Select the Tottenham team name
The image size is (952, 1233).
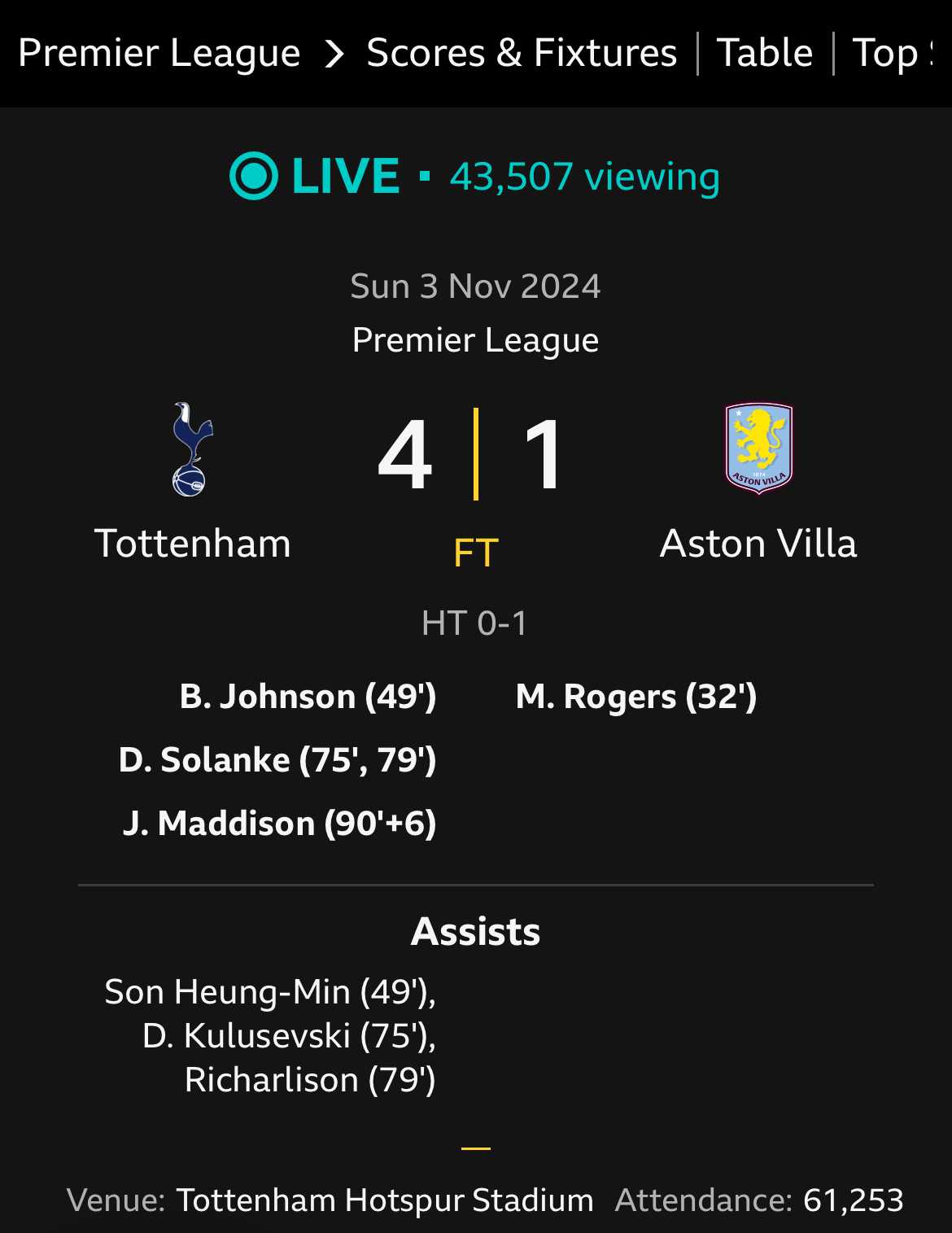tap(193, 543)
